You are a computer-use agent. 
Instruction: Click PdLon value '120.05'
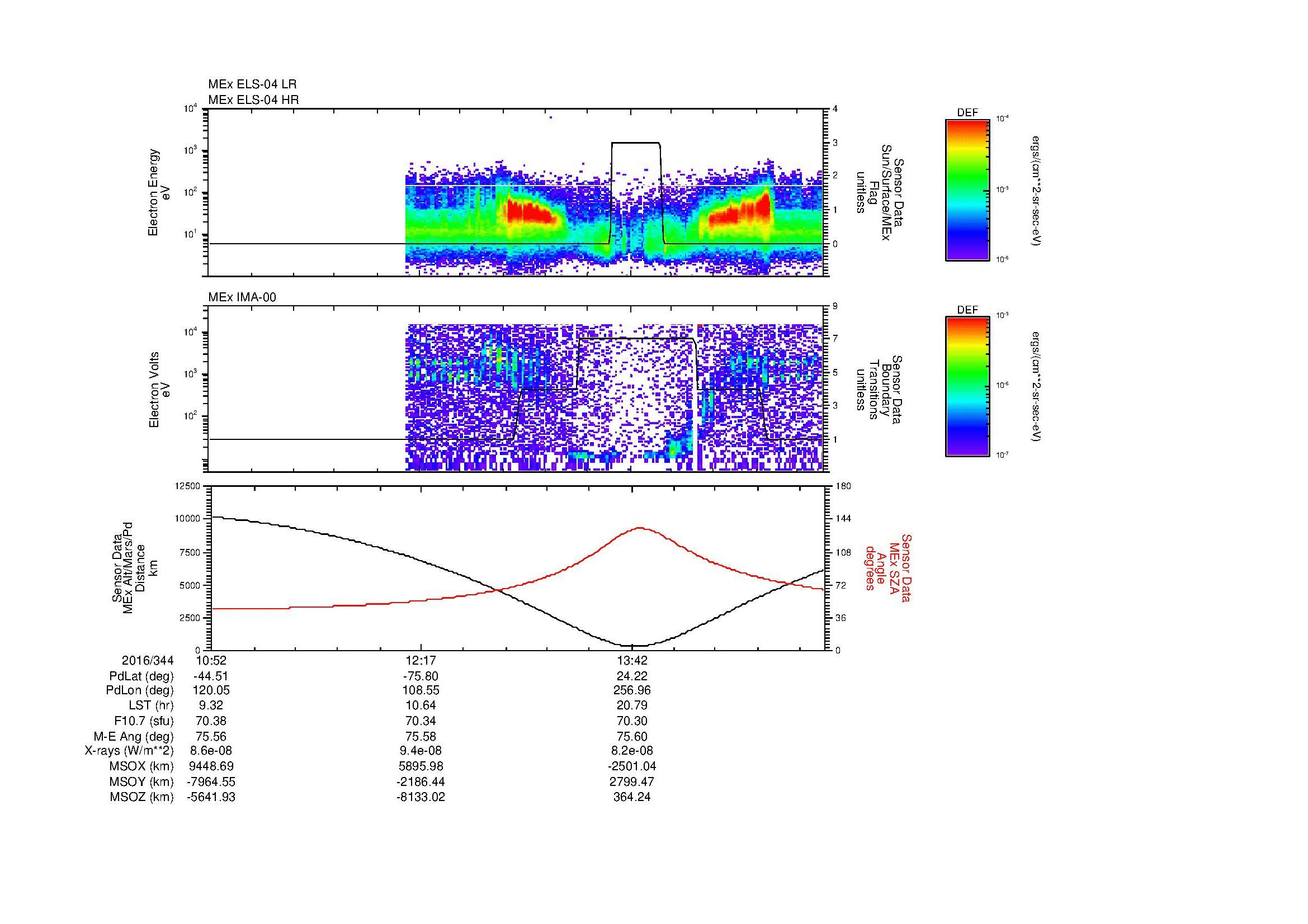211,690
